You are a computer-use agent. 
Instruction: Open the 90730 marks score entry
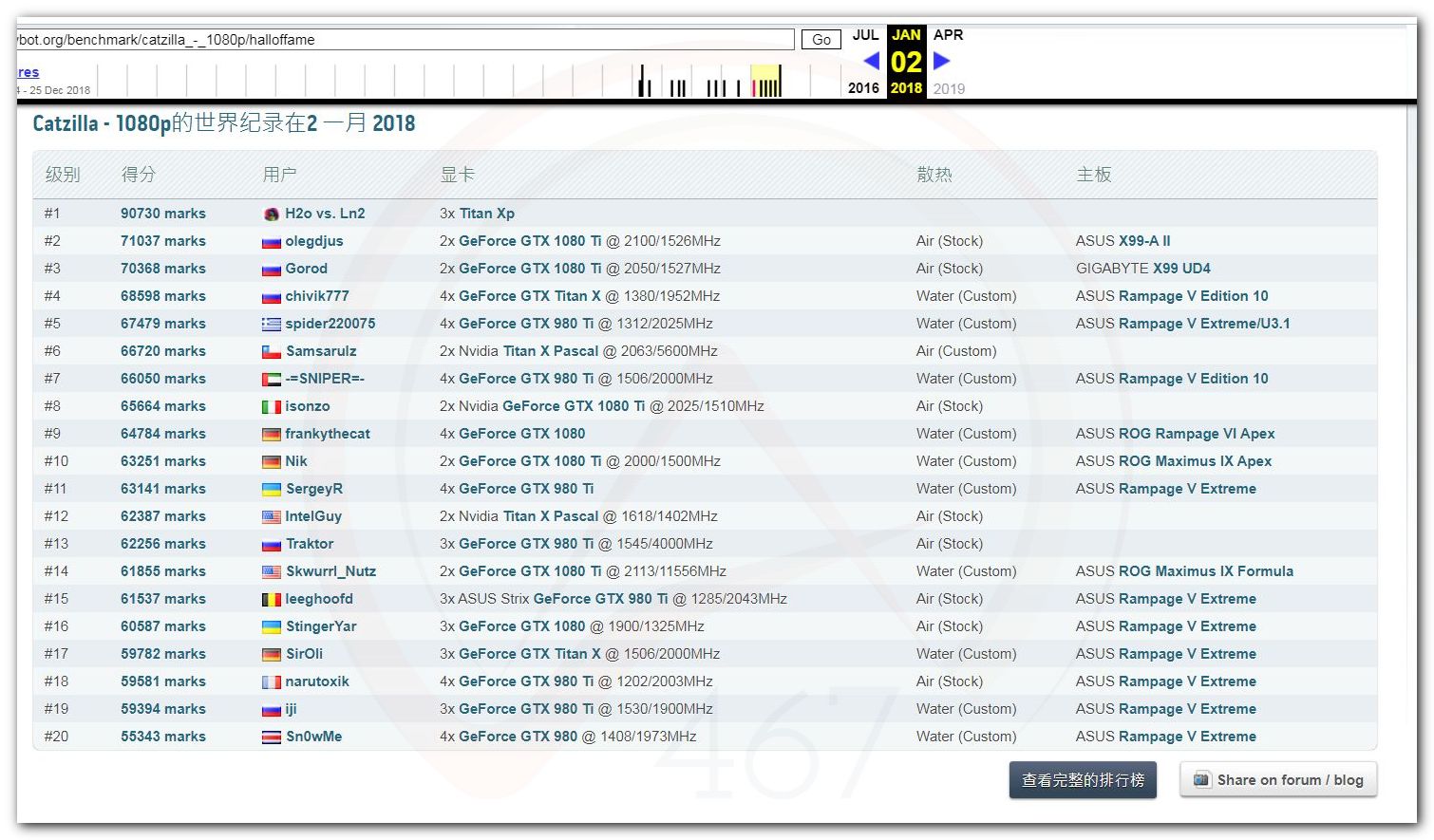(x=163, y=214)
